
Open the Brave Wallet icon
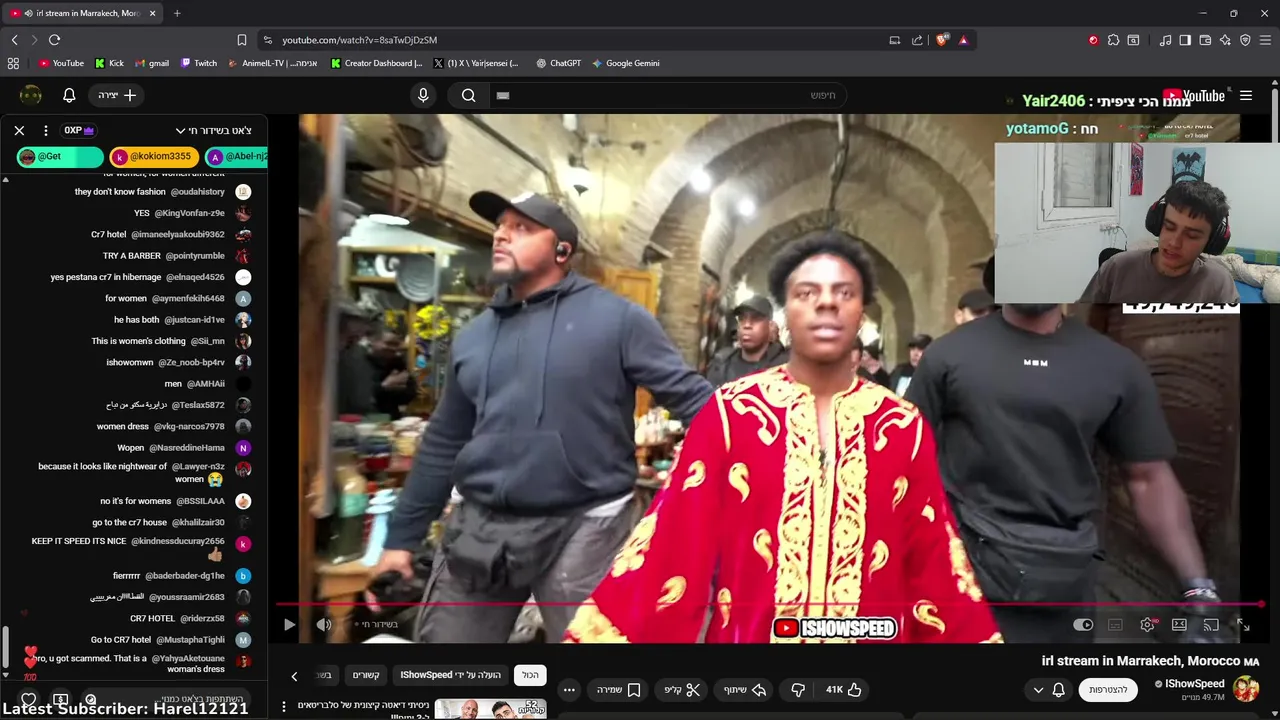coord(1205,40)
